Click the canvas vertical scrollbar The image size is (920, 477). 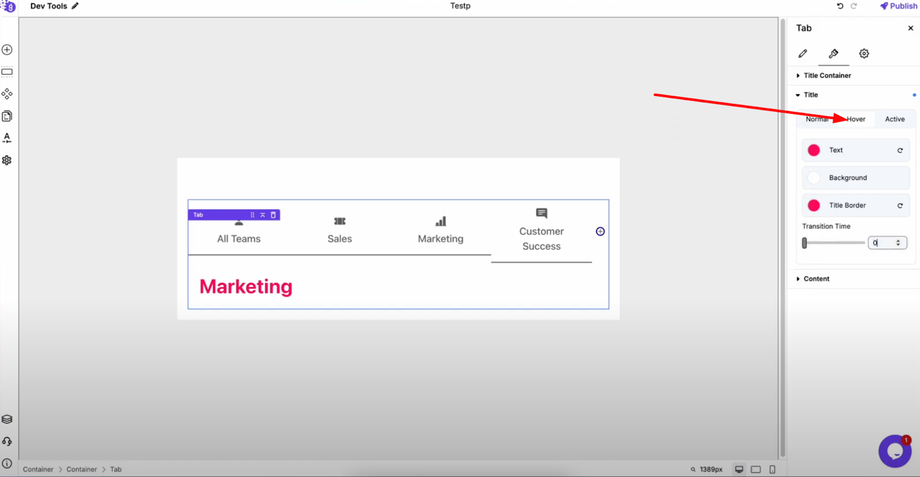pos(783,238)
